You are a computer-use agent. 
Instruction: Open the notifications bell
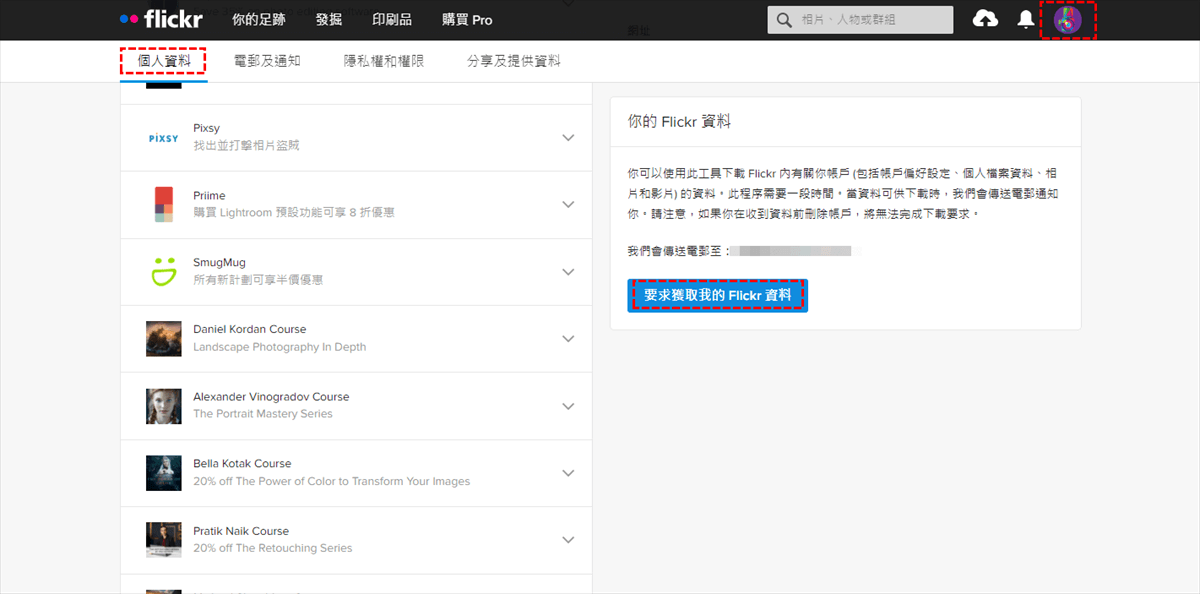pos(1025,20)
